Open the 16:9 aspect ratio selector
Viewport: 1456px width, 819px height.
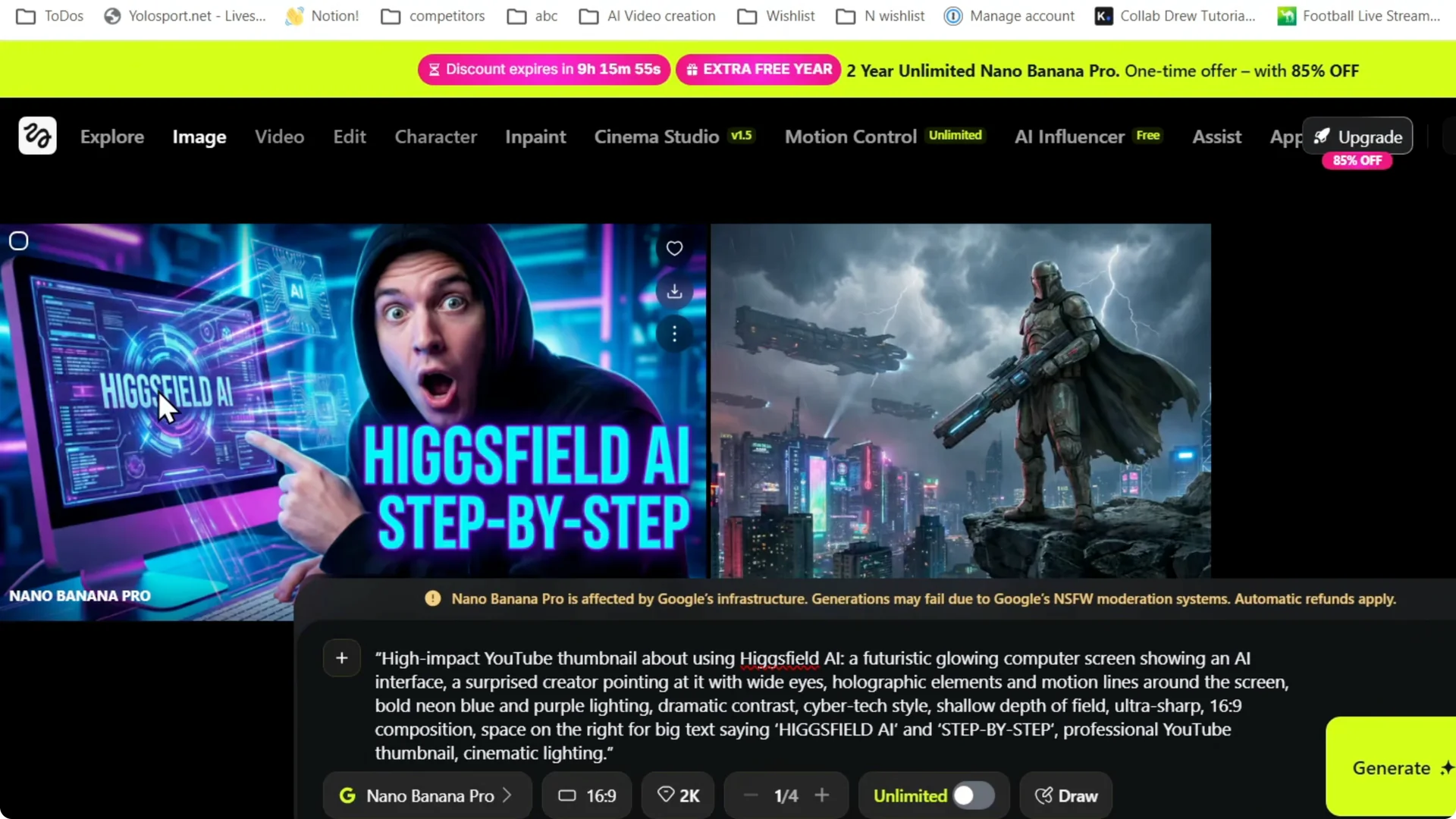pyautogui.click(x=586, y=795)
